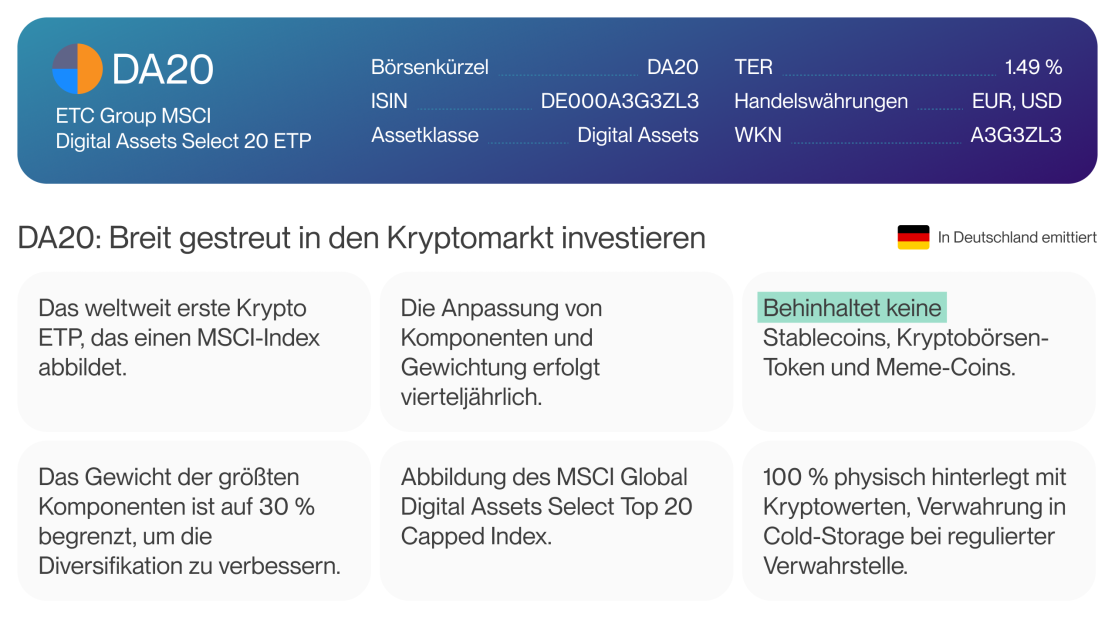Open the card about quarterly 'vierteljährlich' adjustment

coord(556,352)
